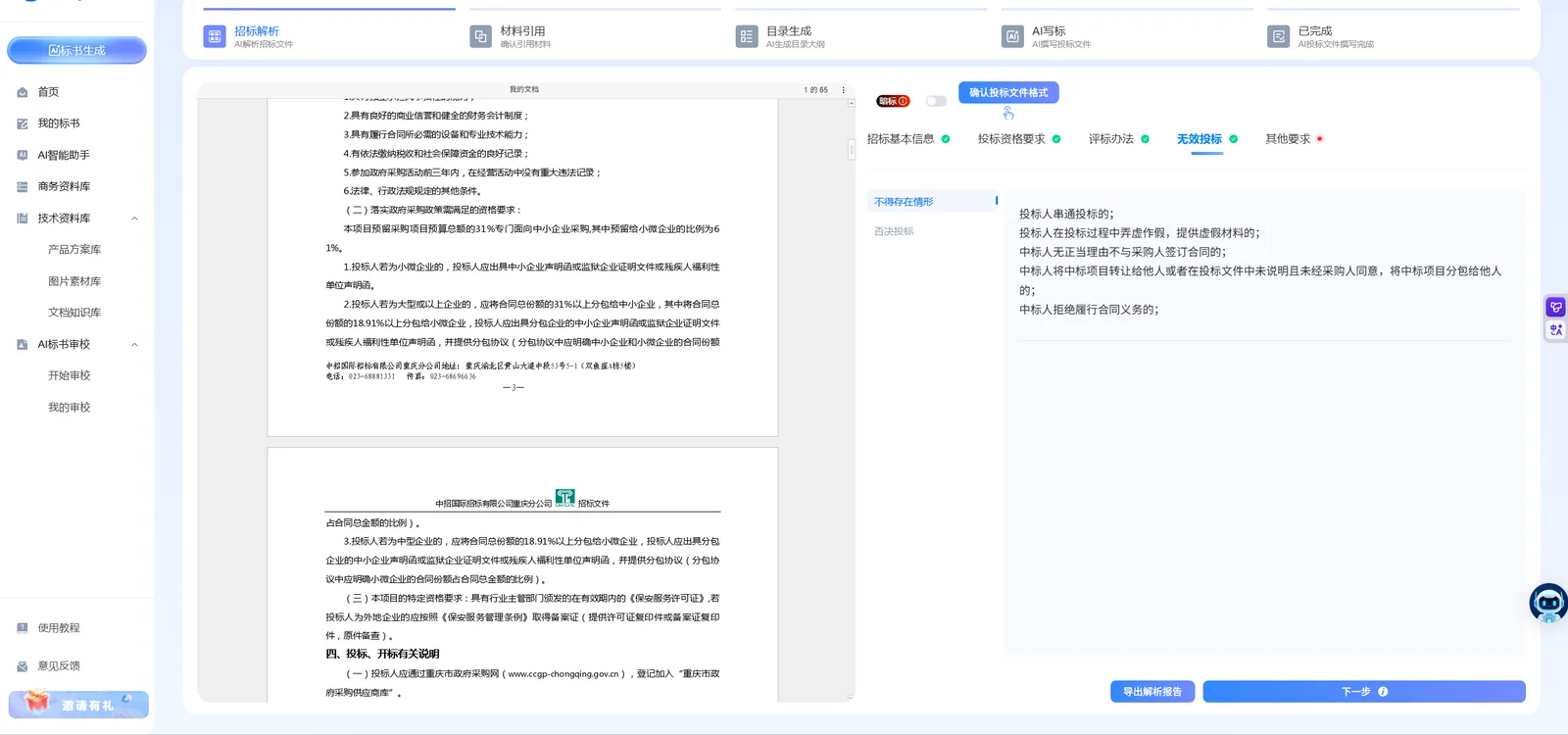Open 我的标书 in sidebar

tap(59, 123)
